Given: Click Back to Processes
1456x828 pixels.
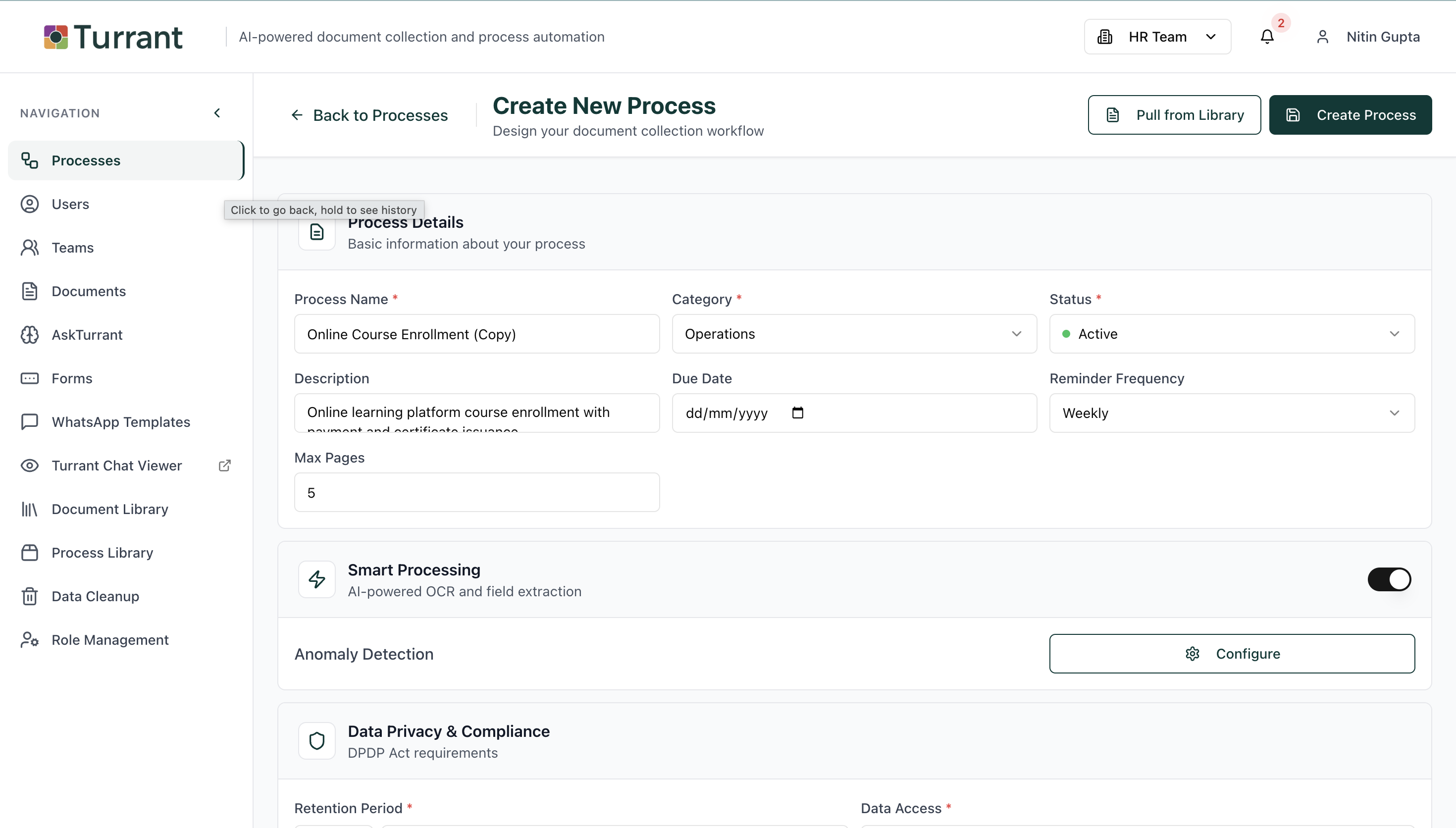Looking at the screenshot, I should [x=369, y=114].
